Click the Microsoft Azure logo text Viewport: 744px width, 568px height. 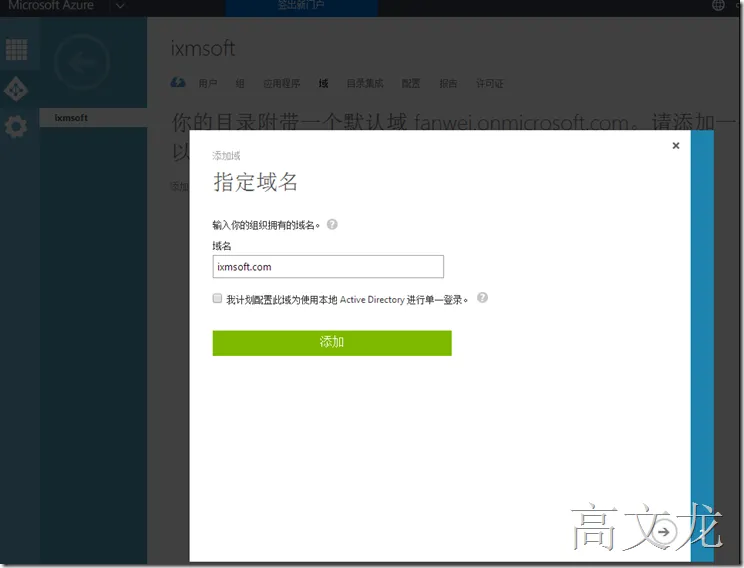pyautogui.click(x=51, y=6)
